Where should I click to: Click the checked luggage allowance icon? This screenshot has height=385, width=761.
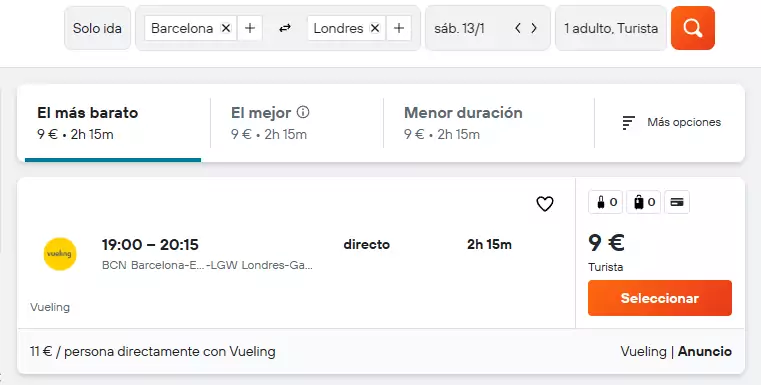pos(644,202)
